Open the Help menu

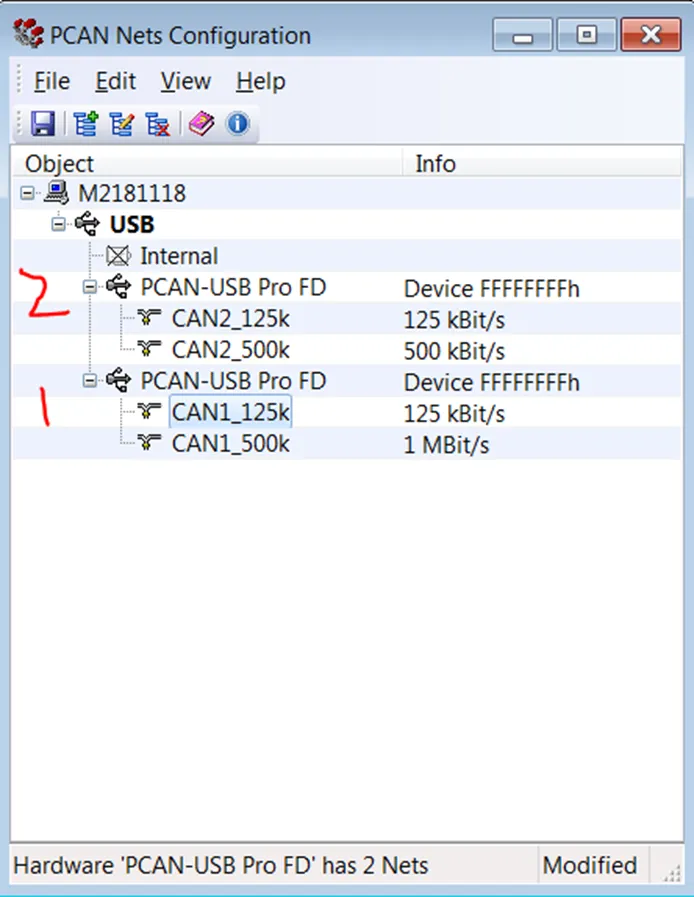[x=261, y=81]
